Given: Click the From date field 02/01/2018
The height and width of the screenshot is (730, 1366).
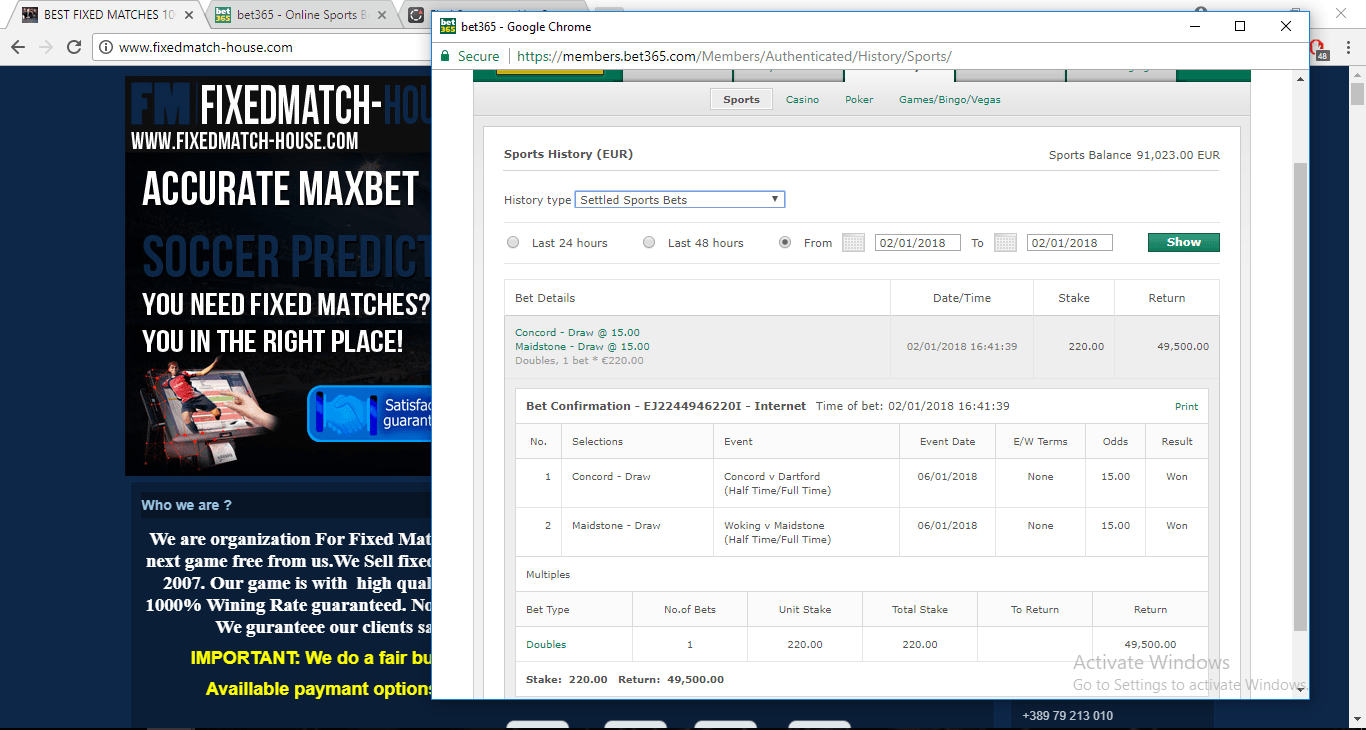Looking at the screenshot, I should (917, 242).
